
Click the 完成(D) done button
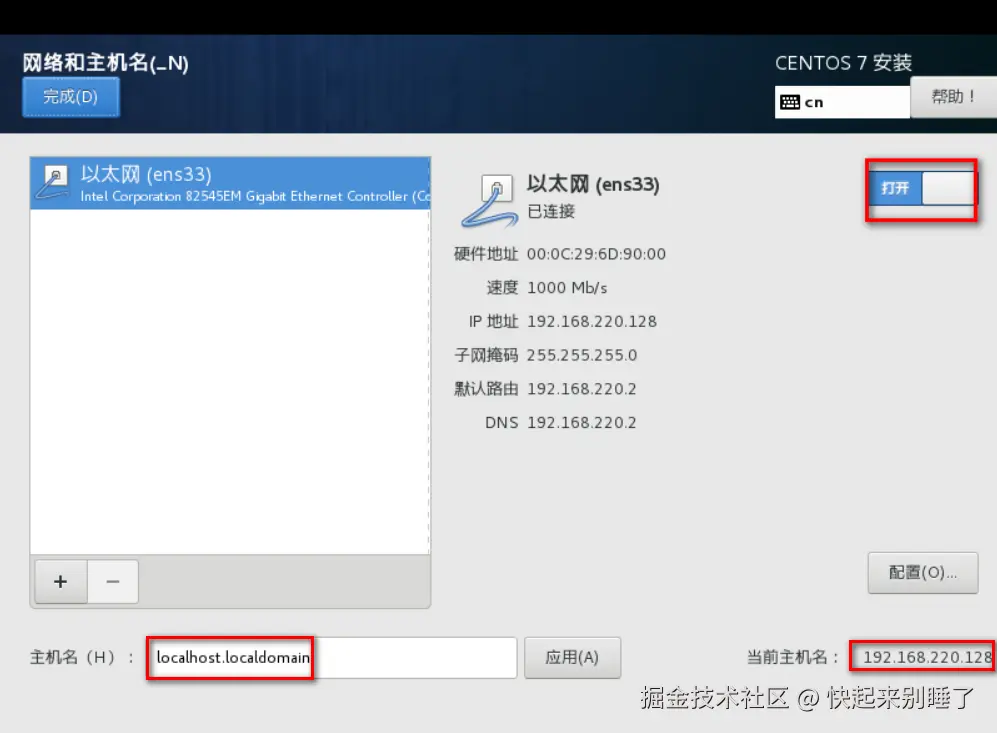(71, 97)
